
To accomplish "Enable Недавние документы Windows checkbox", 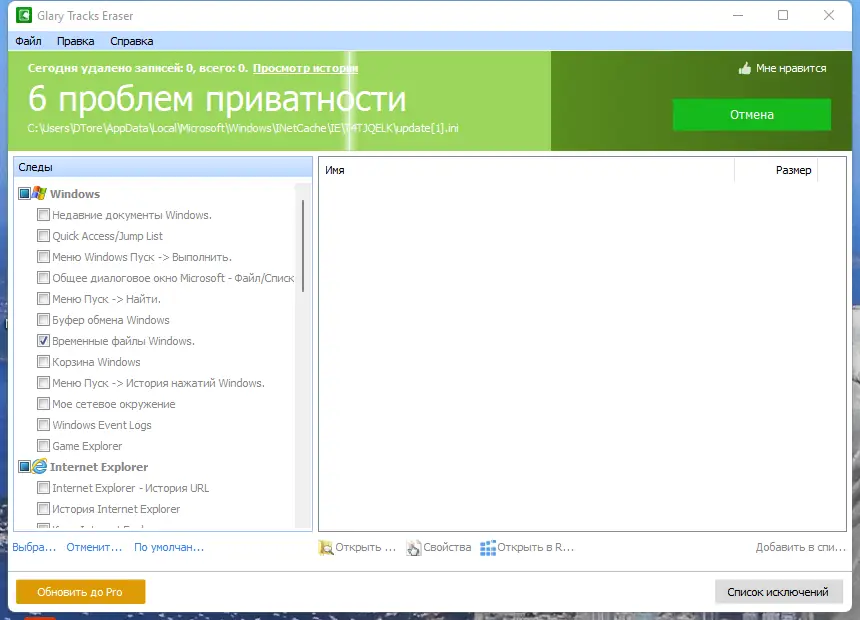I will [x=43, y=215].
